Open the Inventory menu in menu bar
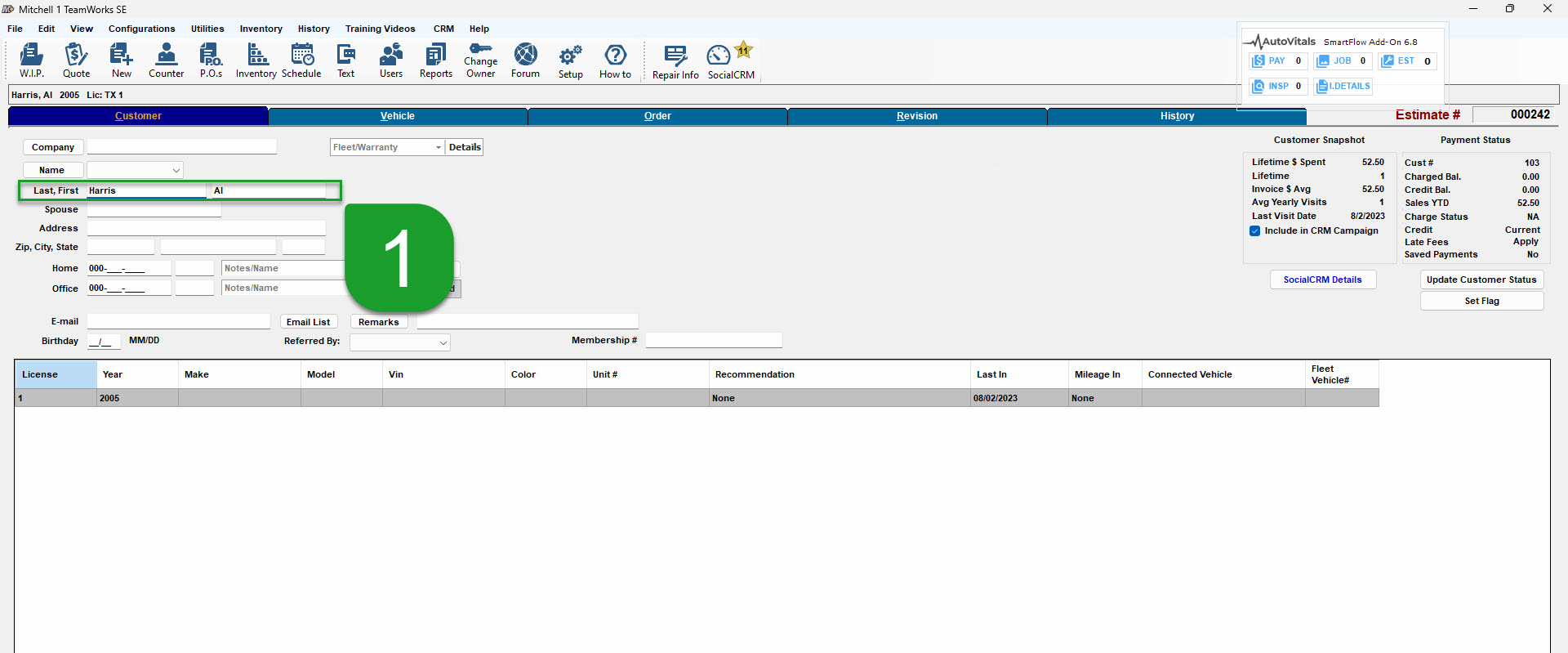The height and width of the screenshot is (653, 1568). (x=261, y=29)
